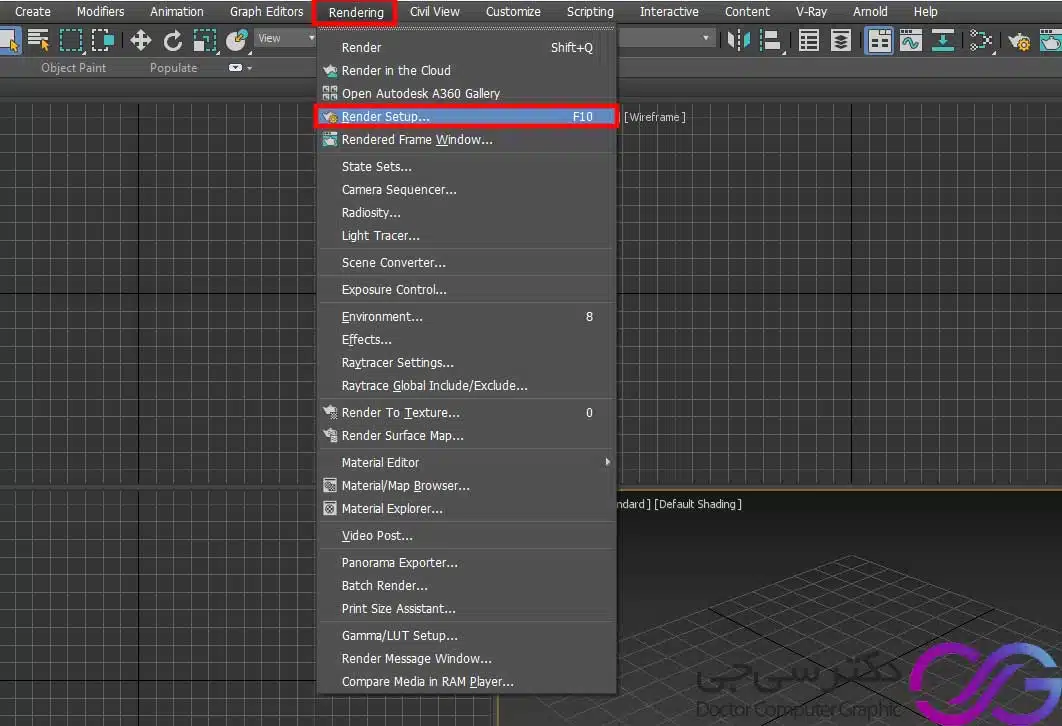Choose Render Setup... menu item
The height and width of the screenshot is (726, 1062).
coord(467,116)
